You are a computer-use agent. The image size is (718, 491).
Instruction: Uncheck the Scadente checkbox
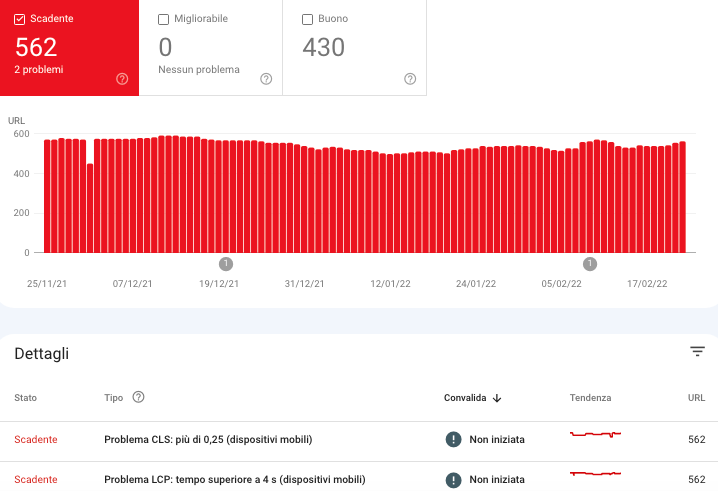[x=20, y=19]
